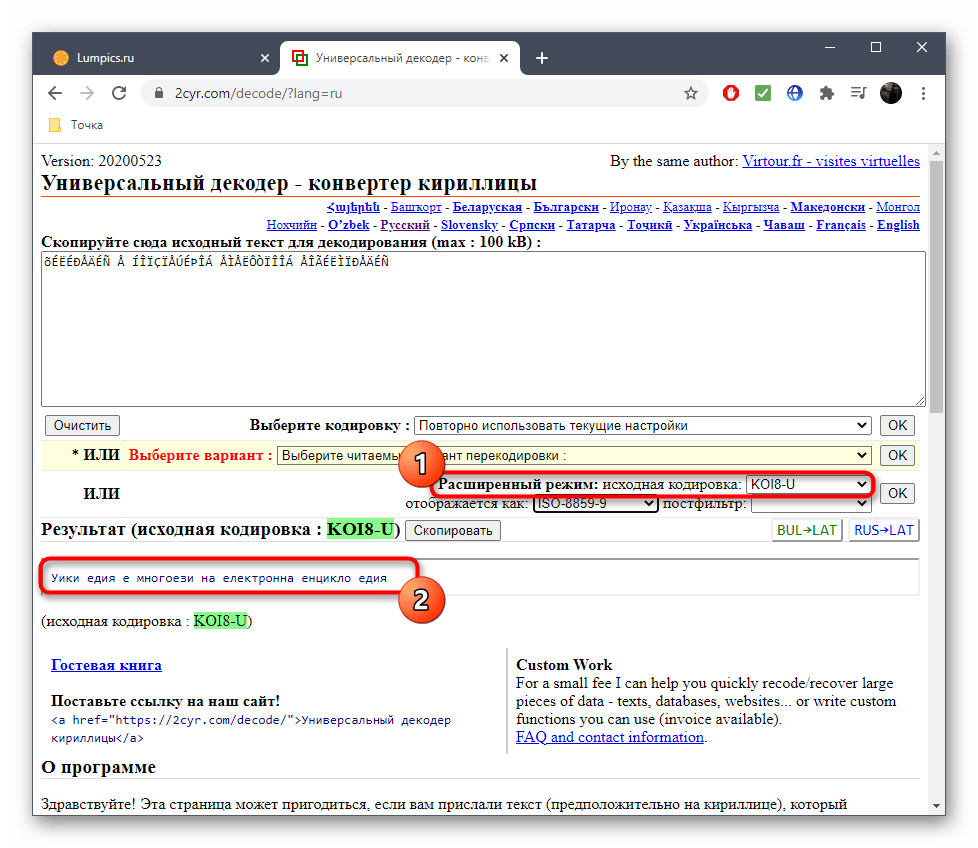Open new tab with plus button
The image size is (978, 848).
click(x=542, y=58)
